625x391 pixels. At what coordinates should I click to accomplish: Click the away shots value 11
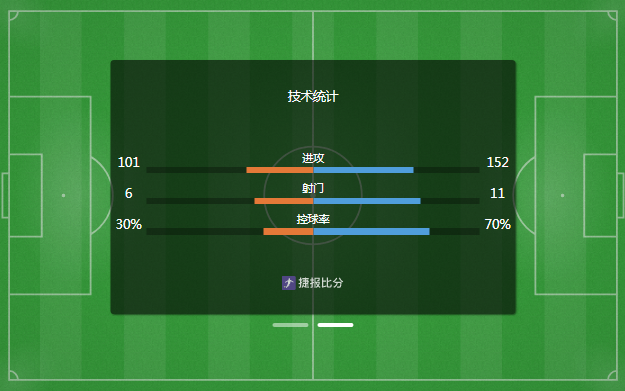coord(497,193)
